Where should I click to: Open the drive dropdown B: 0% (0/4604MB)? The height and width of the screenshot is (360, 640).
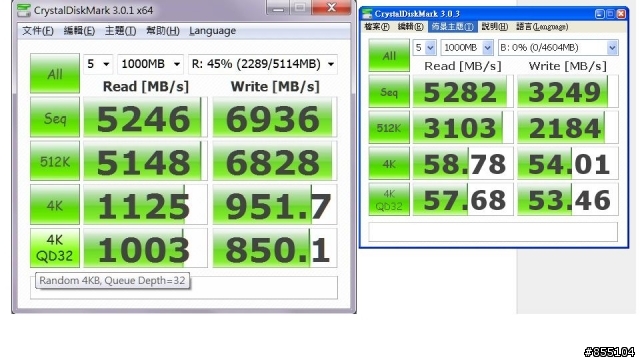(558, 48)
